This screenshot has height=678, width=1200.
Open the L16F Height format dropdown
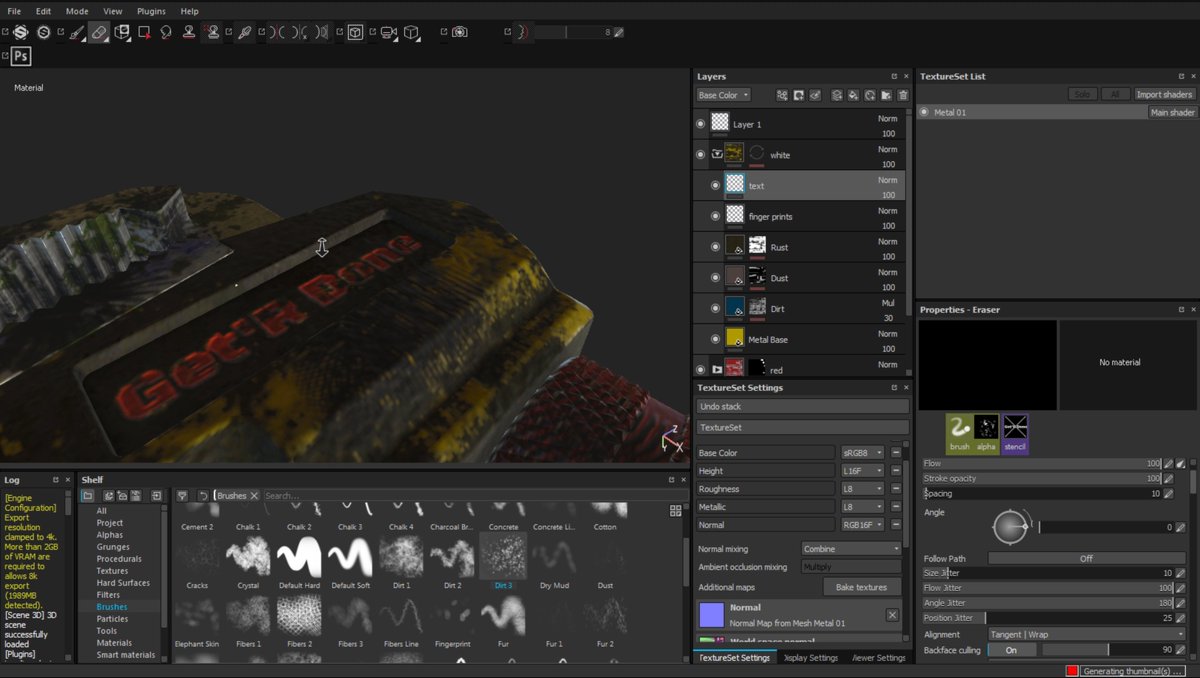[x=863, y=471]
